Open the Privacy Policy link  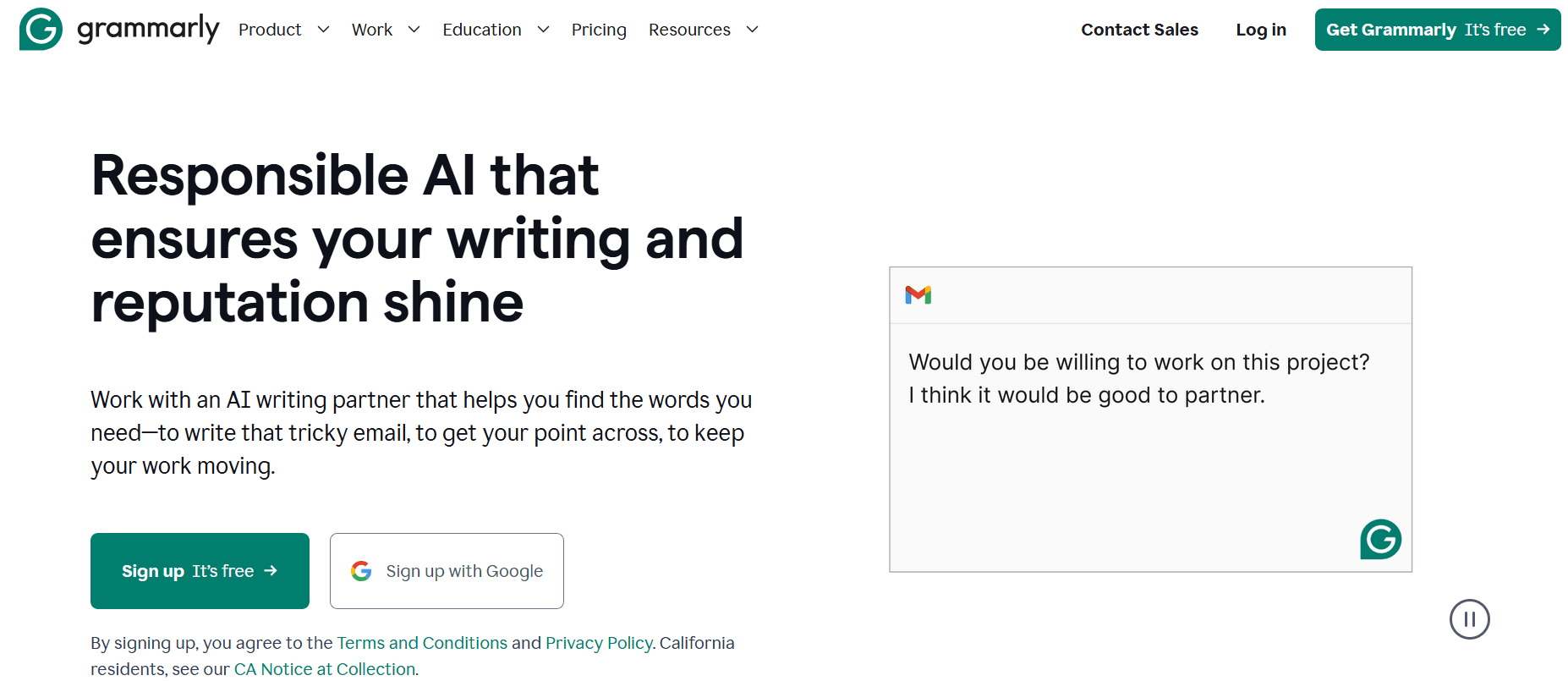click(x=599, y=643)
